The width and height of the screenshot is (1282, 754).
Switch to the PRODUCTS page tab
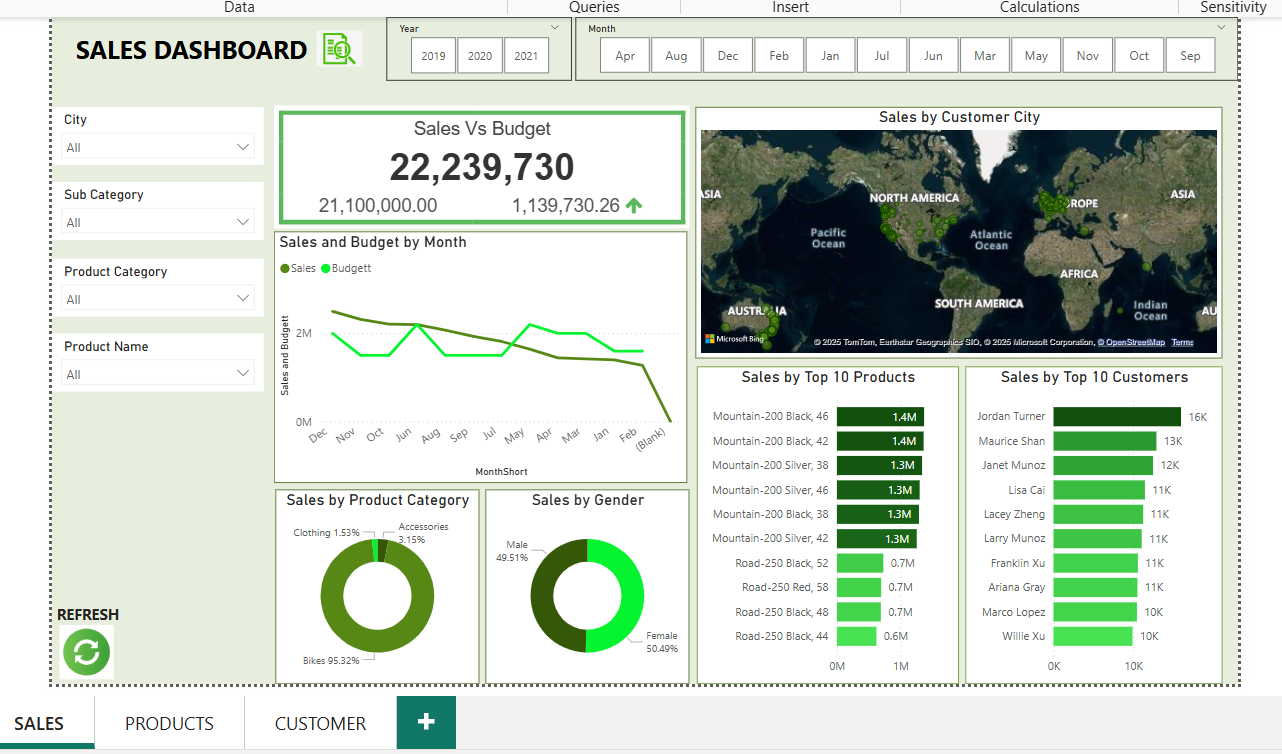169,723
